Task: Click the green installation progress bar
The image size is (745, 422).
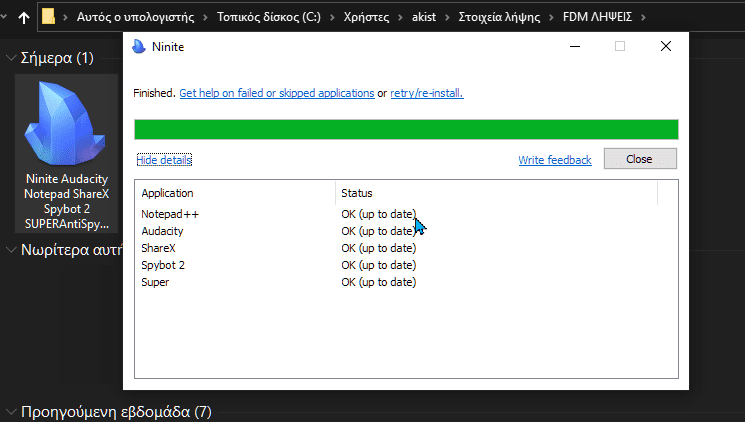Action: pyautogui.click(x=406, y=130)
